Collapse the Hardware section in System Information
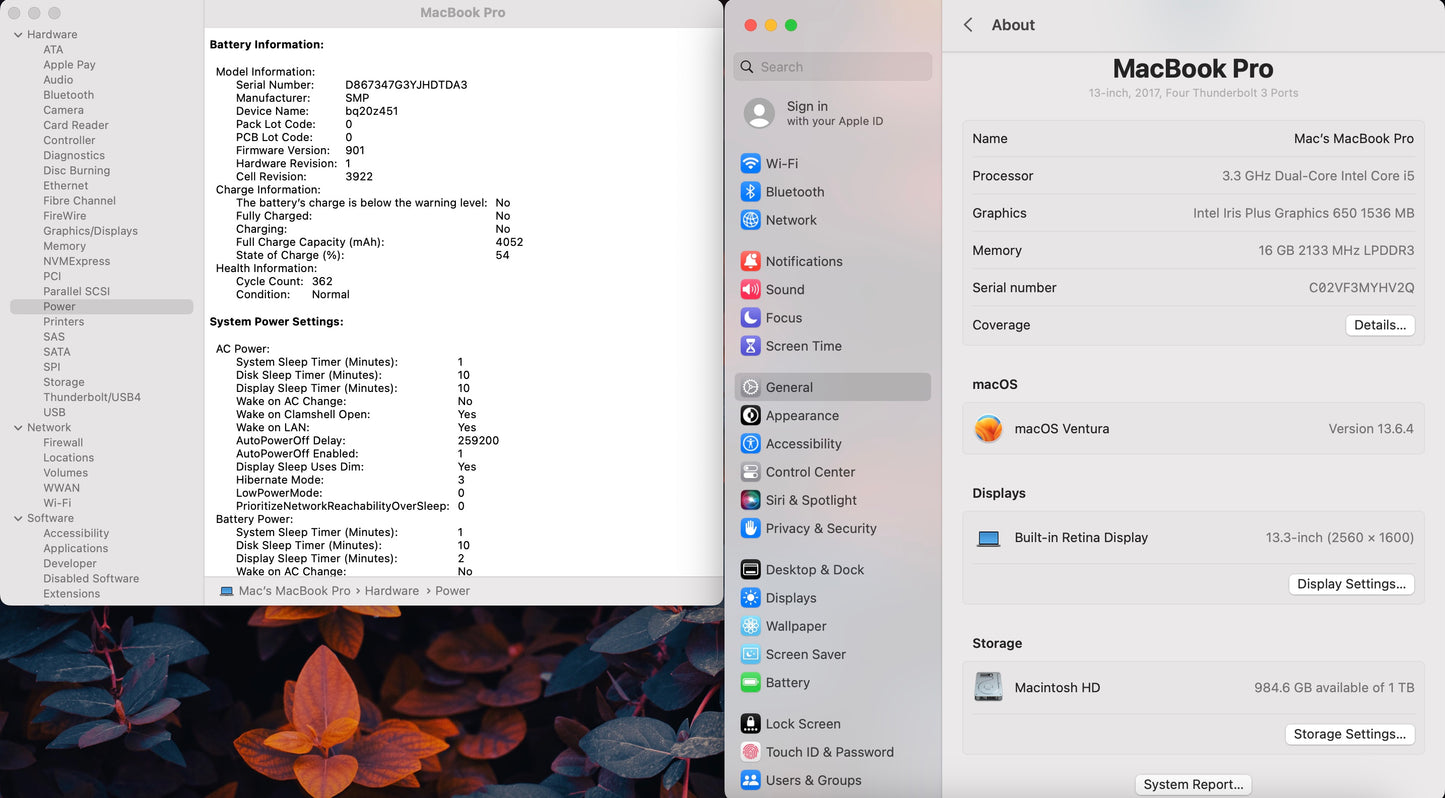1445x798 pixels. (x=18, y=35)
